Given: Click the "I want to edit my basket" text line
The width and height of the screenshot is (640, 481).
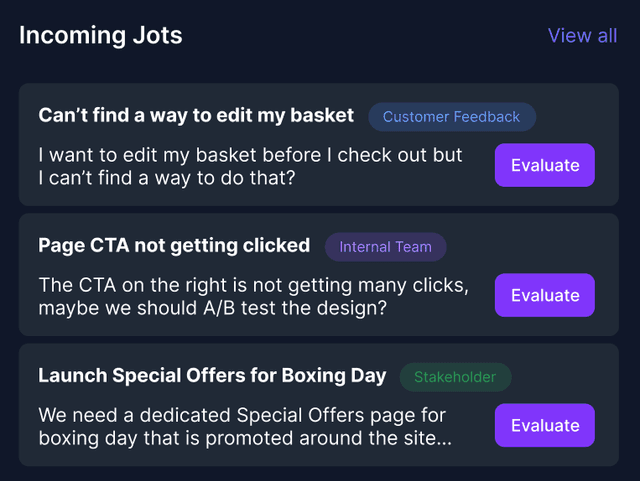Looking at the screenshot, I should pyautogui.click(x=250, y=155).
